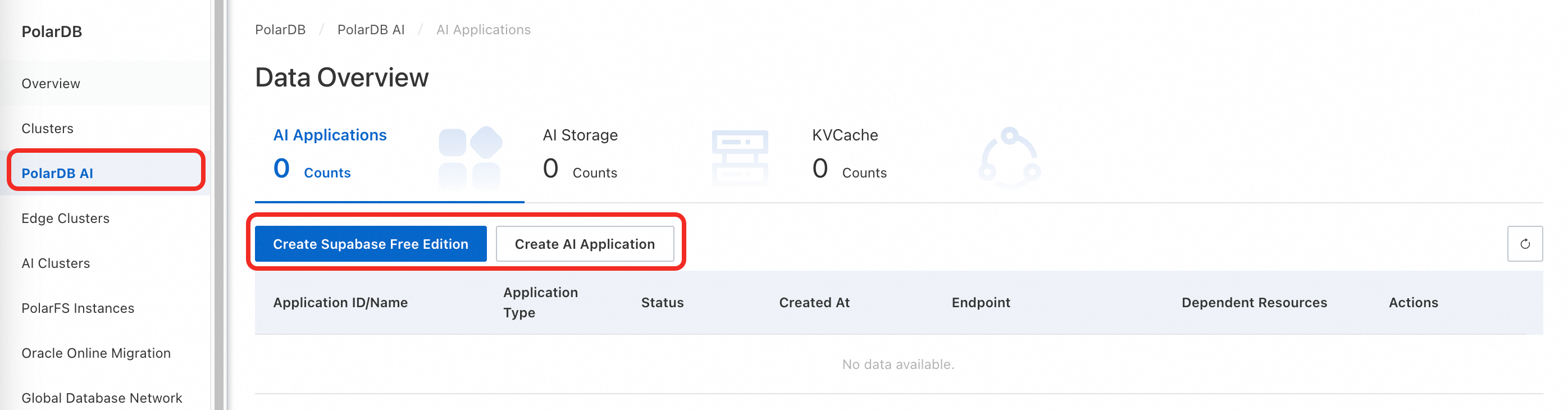Click the Data Overview heading
The image size is (1568, 410).
pyautogui.click(x=341, y=78)
